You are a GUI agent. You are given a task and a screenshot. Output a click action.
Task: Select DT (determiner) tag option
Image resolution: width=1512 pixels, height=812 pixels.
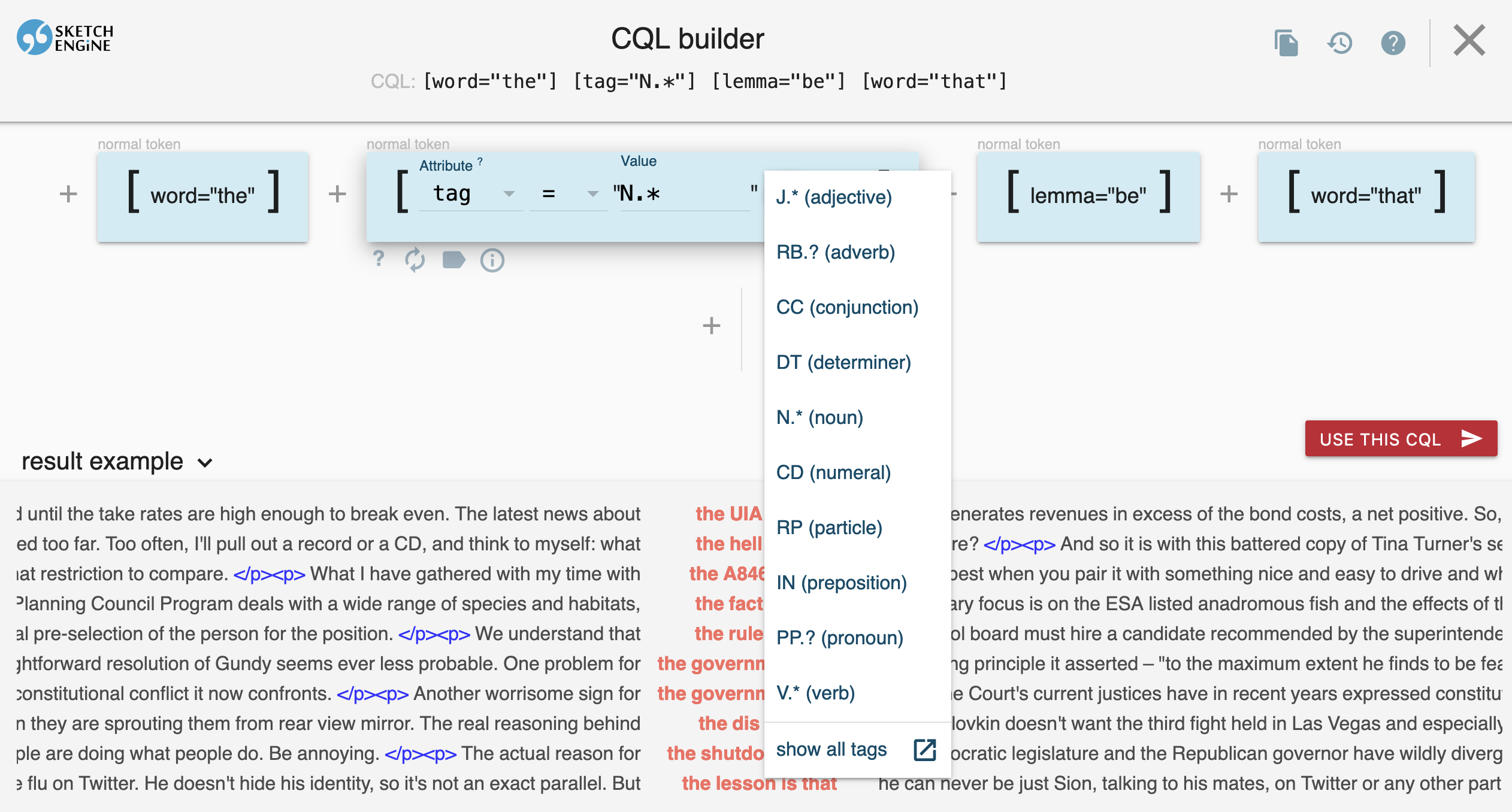coord(857,362)
